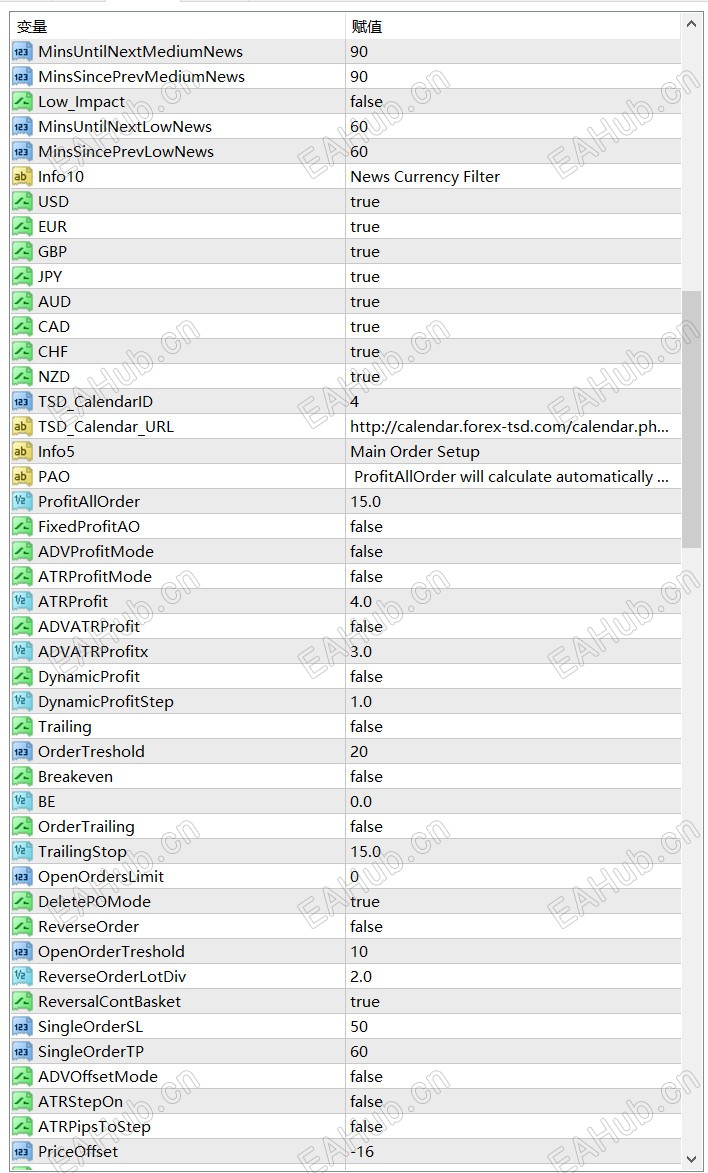The image size is (708, 1173).
Task: Click the string icon beside Info10
Action: point(22,177)
